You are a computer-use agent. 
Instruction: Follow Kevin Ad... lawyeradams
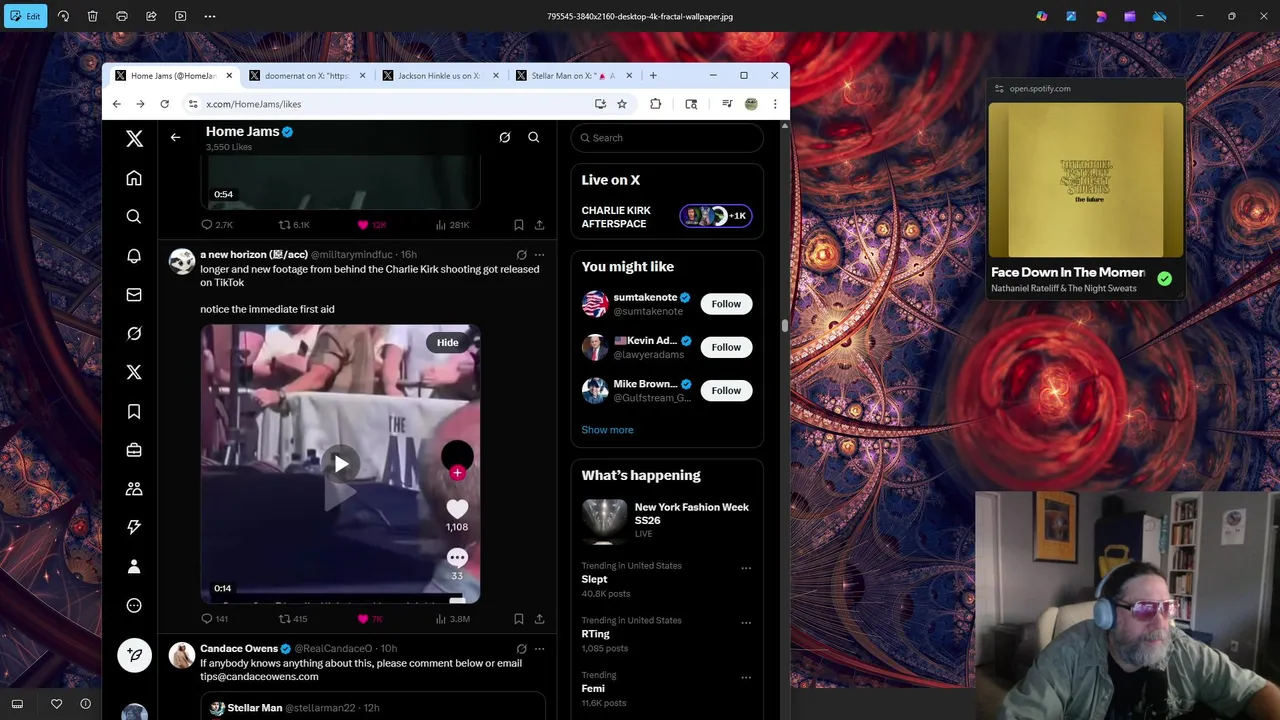(726, 347)
